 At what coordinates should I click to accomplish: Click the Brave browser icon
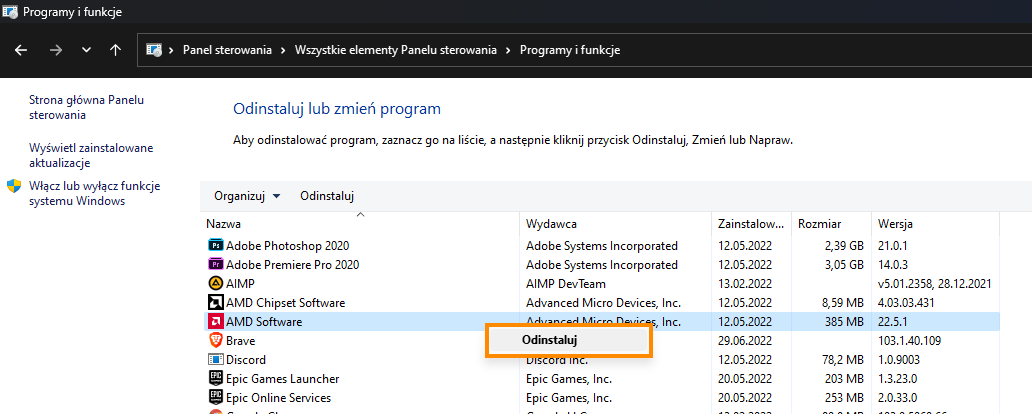[x=215, y=341]
